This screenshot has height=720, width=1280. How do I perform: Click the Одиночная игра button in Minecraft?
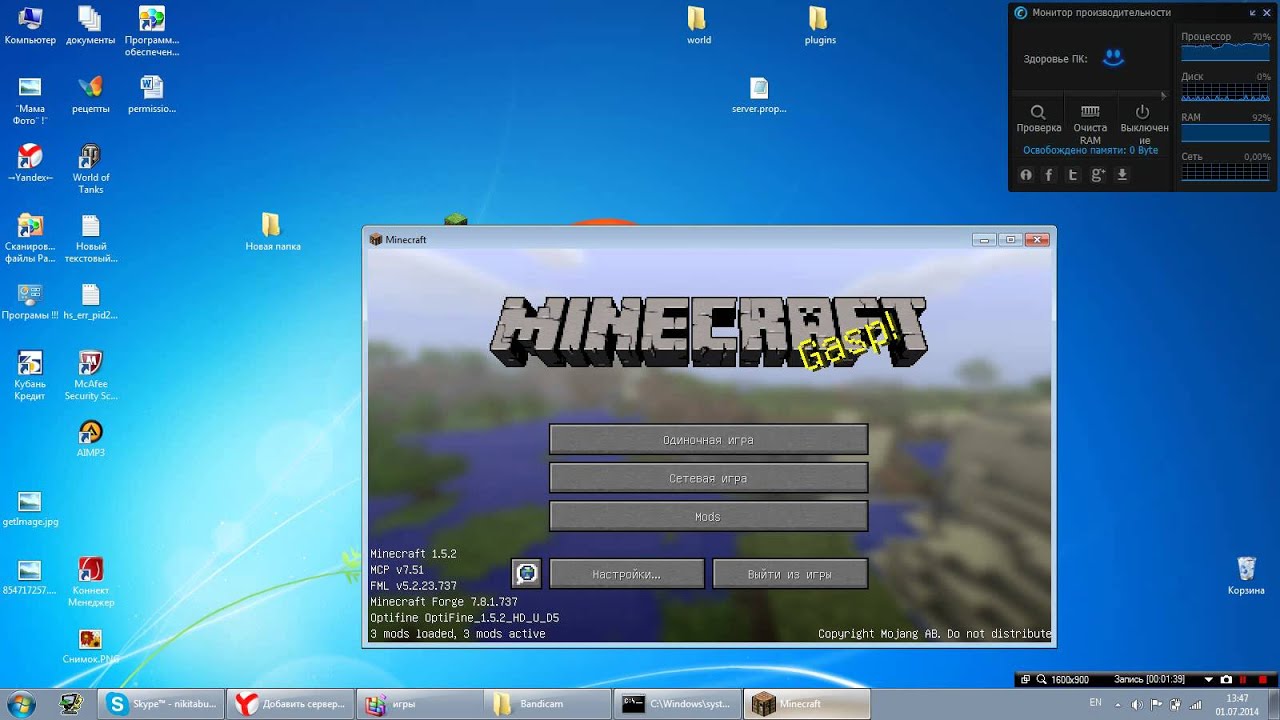[708, 440]
